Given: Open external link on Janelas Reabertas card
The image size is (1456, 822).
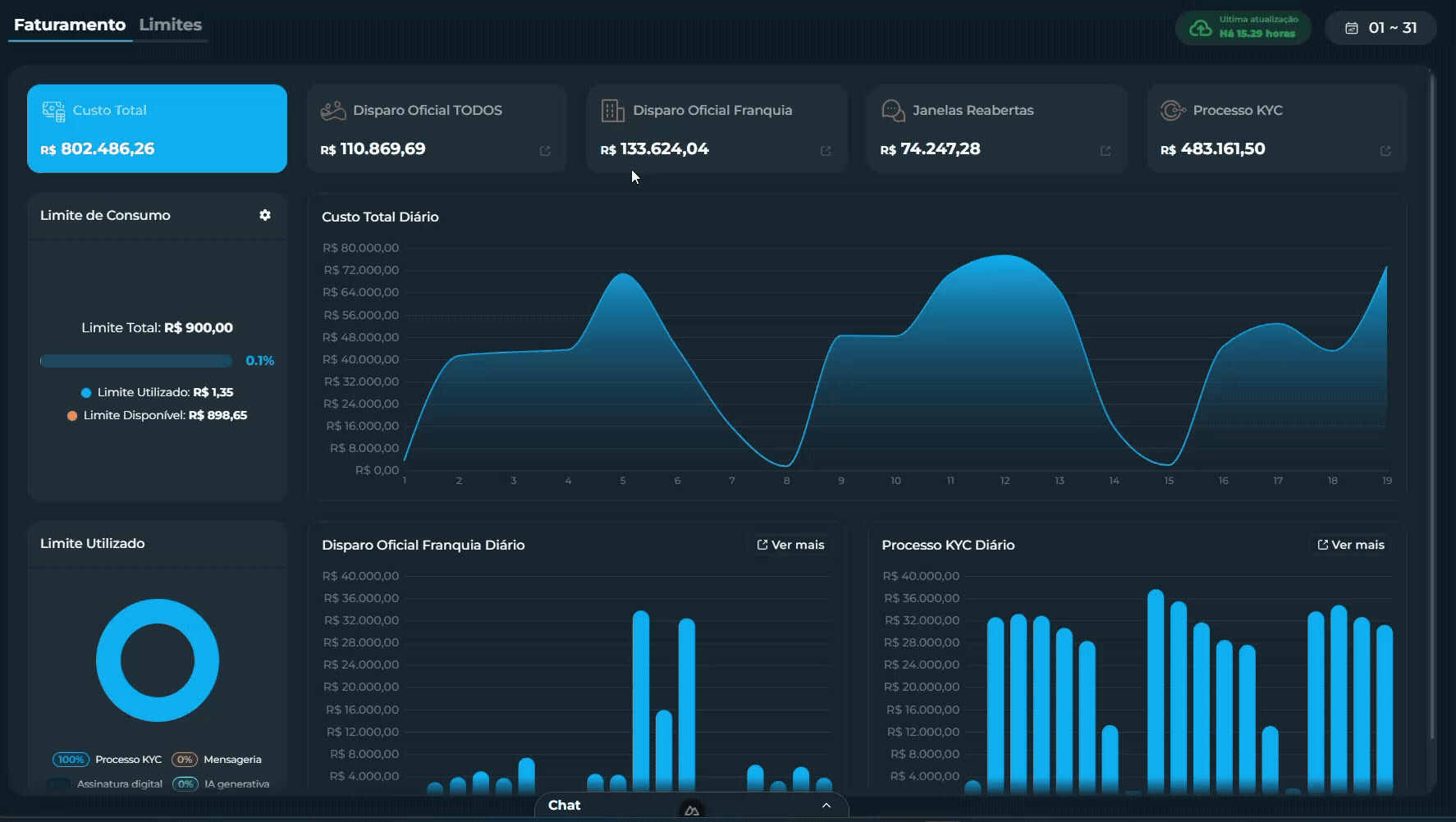Looking at the screenshot, I should point(1106,151).
